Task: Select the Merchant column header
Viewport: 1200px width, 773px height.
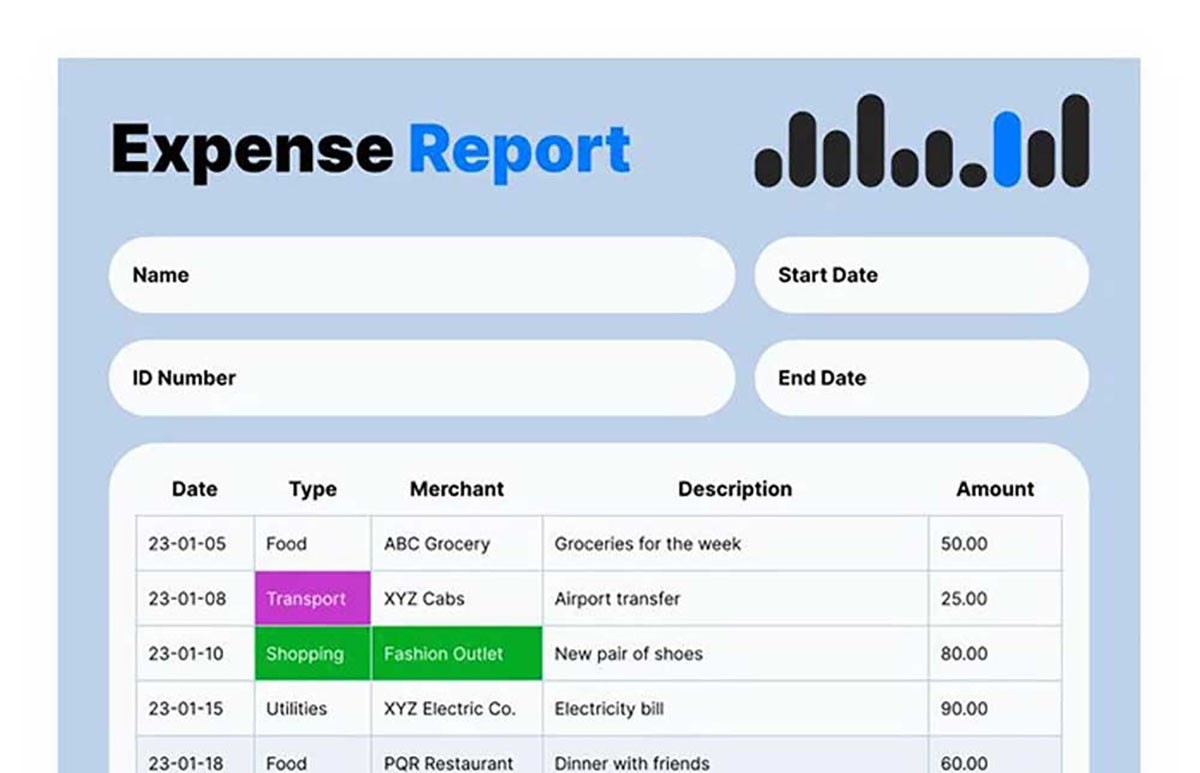Action: 456,489
